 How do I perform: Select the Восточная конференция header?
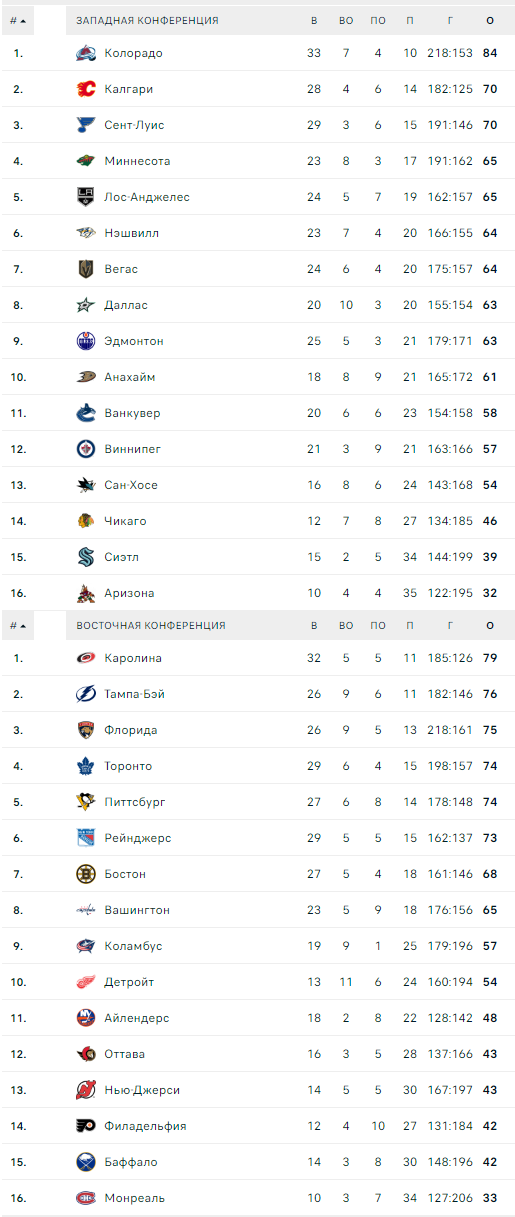pyautogui.click(x=151, y=626)
